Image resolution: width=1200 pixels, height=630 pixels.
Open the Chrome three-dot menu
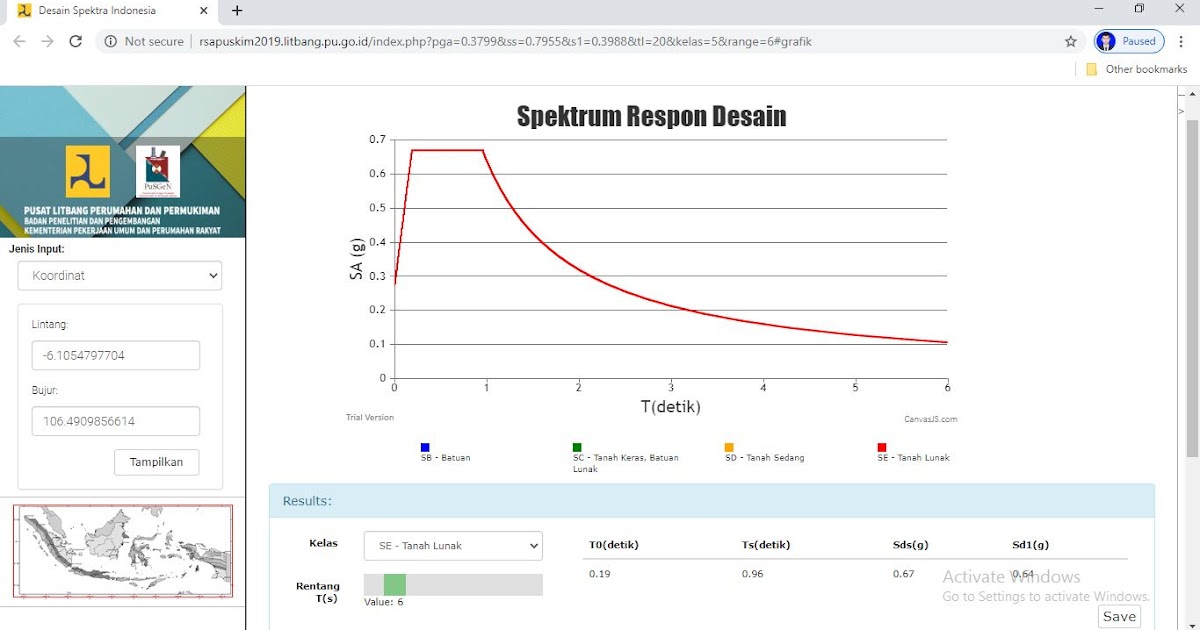coord(1182,41)
